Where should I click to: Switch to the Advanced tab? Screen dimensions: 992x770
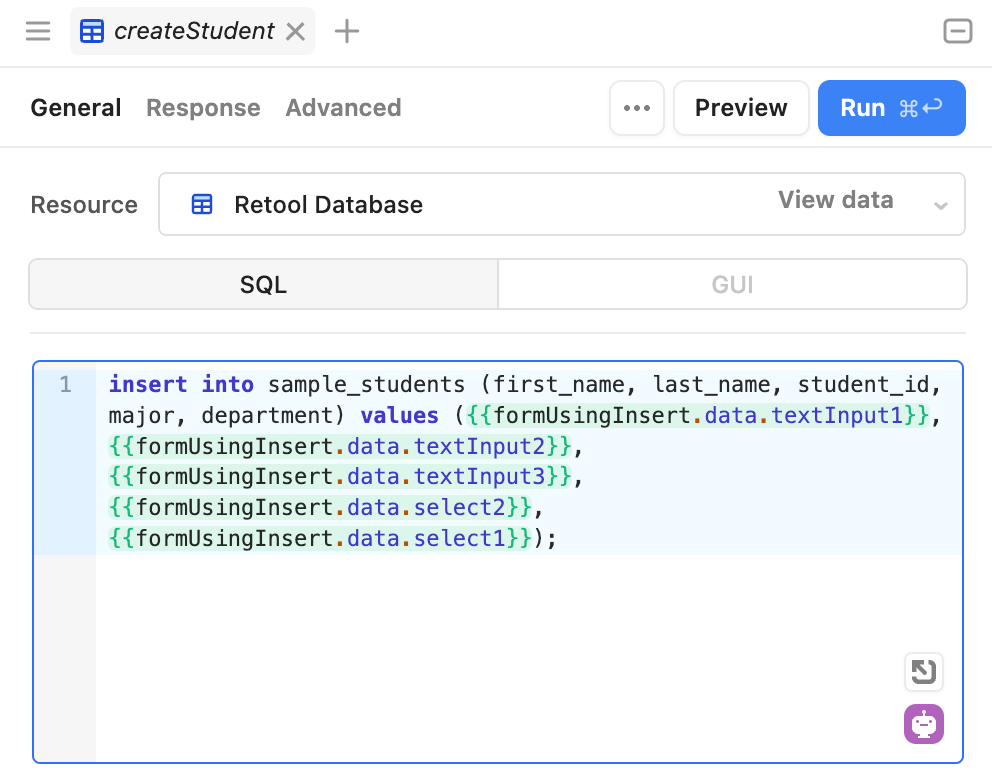tap(344, 108)
